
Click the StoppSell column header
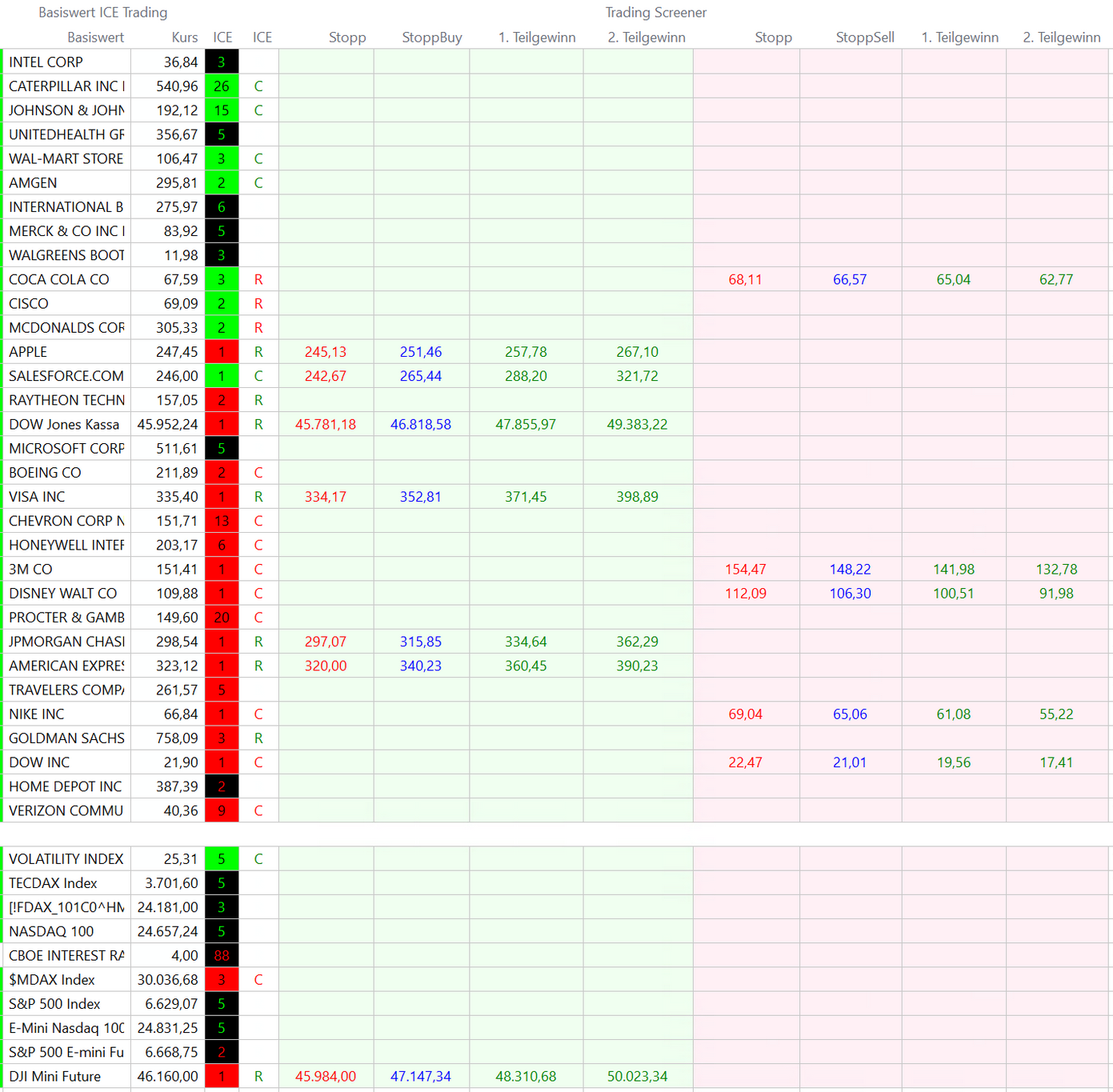[864, 38]
